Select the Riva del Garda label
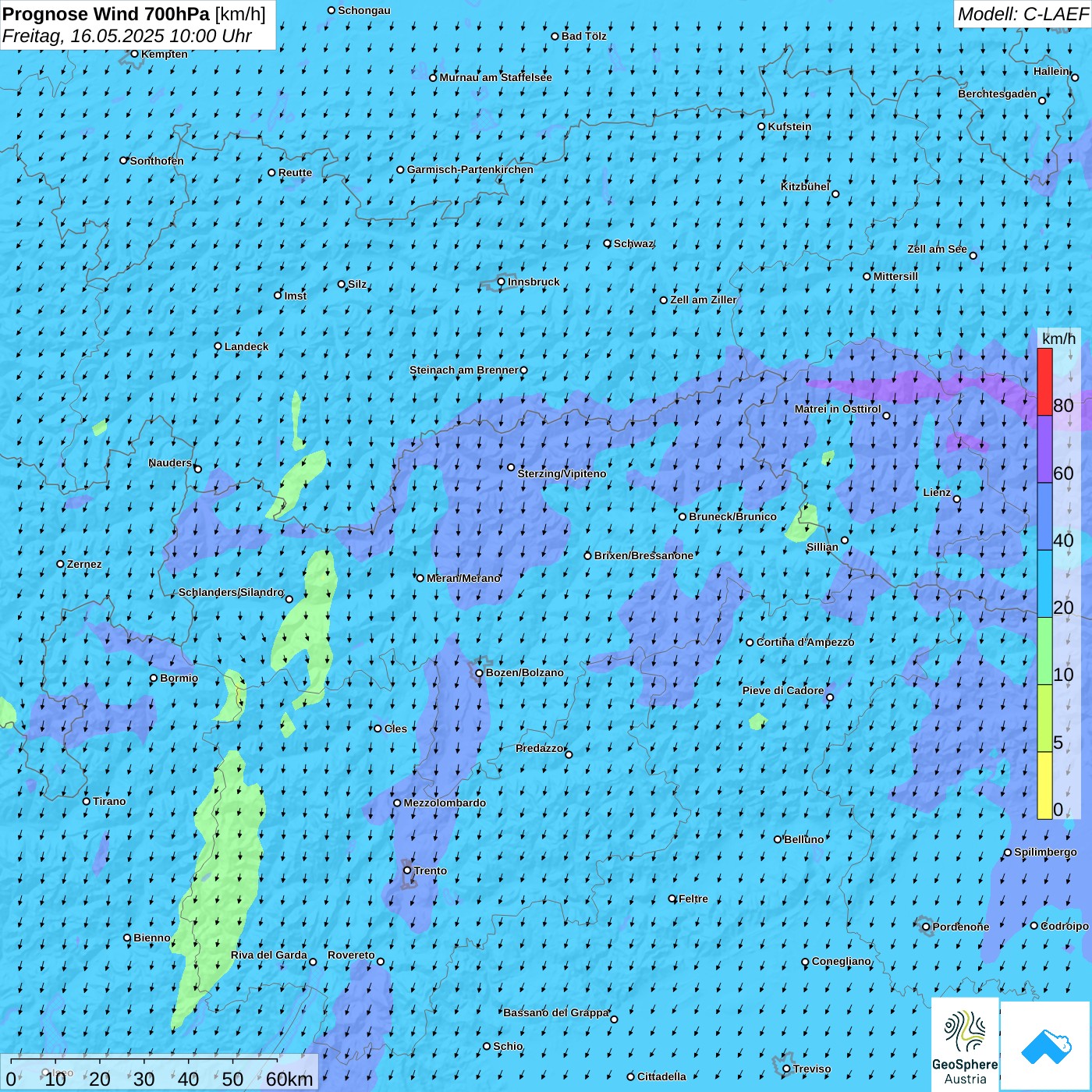1092x1092 pixels. click(269, 955)
